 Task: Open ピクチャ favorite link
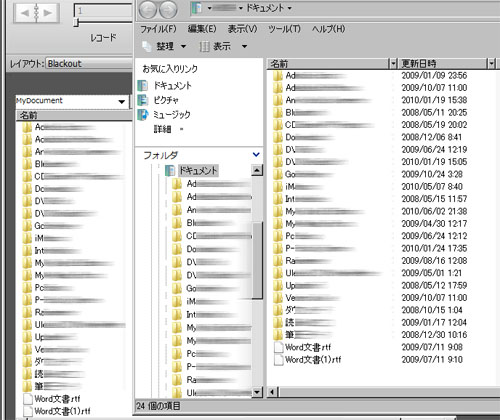[x=166, y=100]
